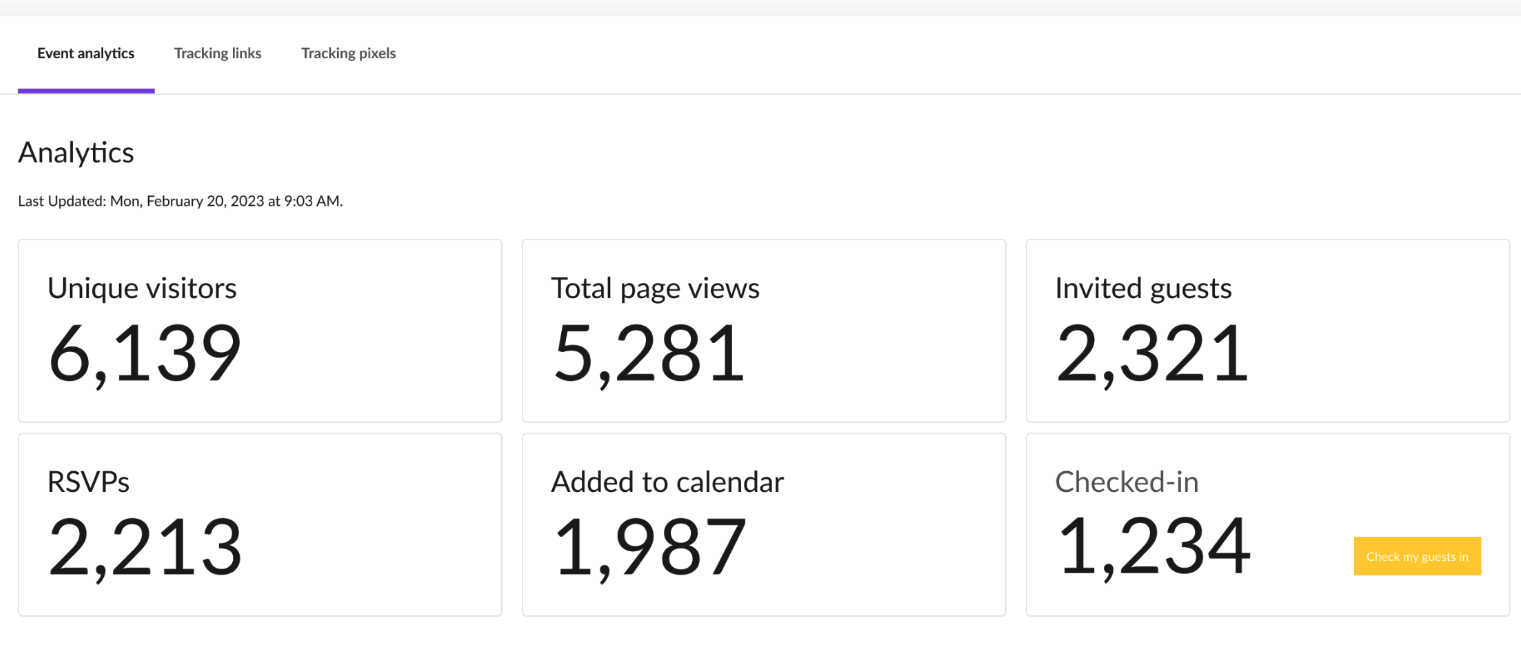Switch to the Tracking links tab
Screen dimensions: 1521x646
[218, 54]
